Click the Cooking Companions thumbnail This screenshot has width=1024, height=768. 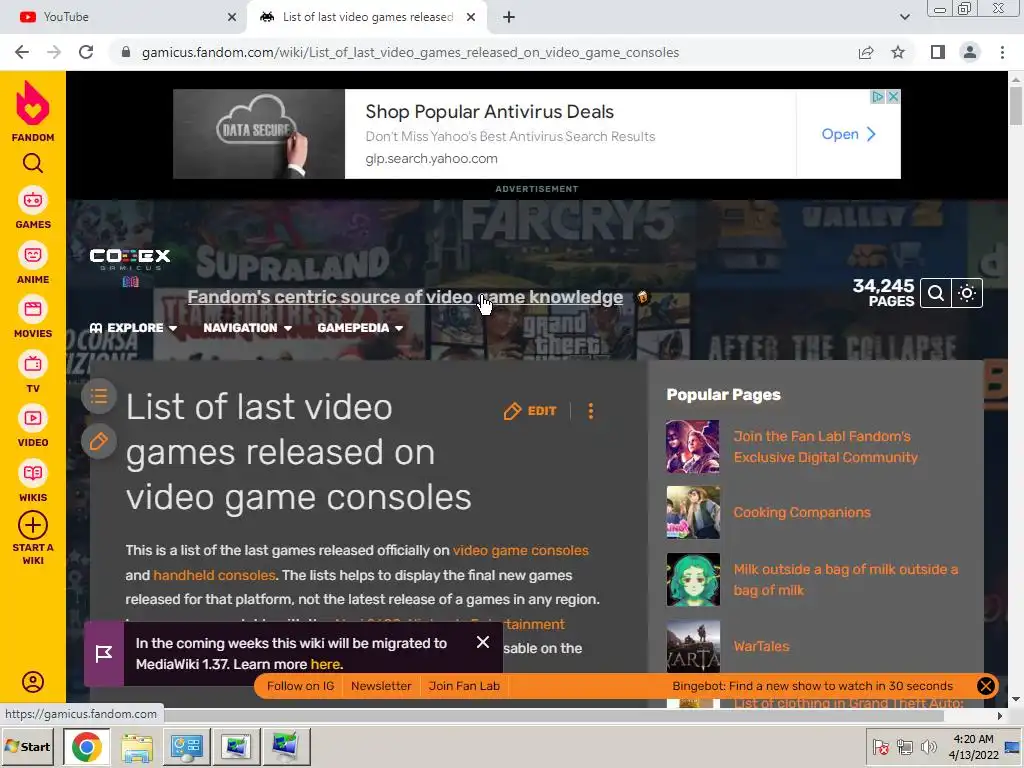(x=693, y=513)
